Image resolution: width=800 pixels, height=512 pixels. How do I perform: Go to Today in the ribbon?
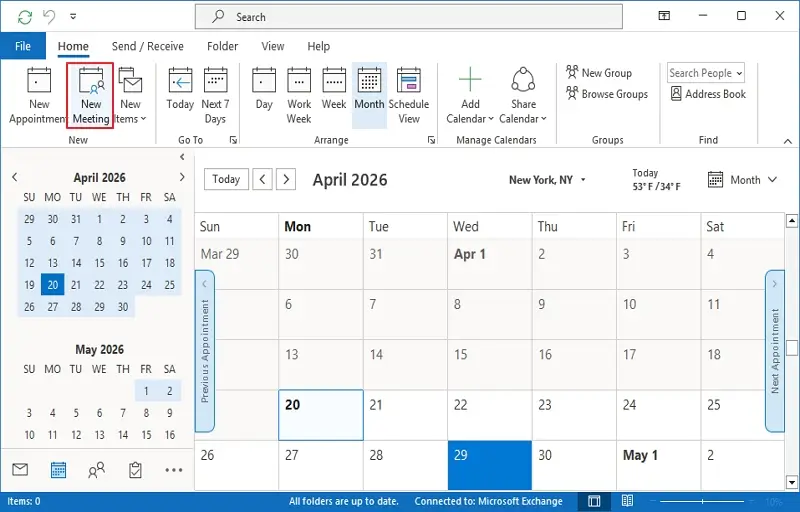click(x=180, y=90)
